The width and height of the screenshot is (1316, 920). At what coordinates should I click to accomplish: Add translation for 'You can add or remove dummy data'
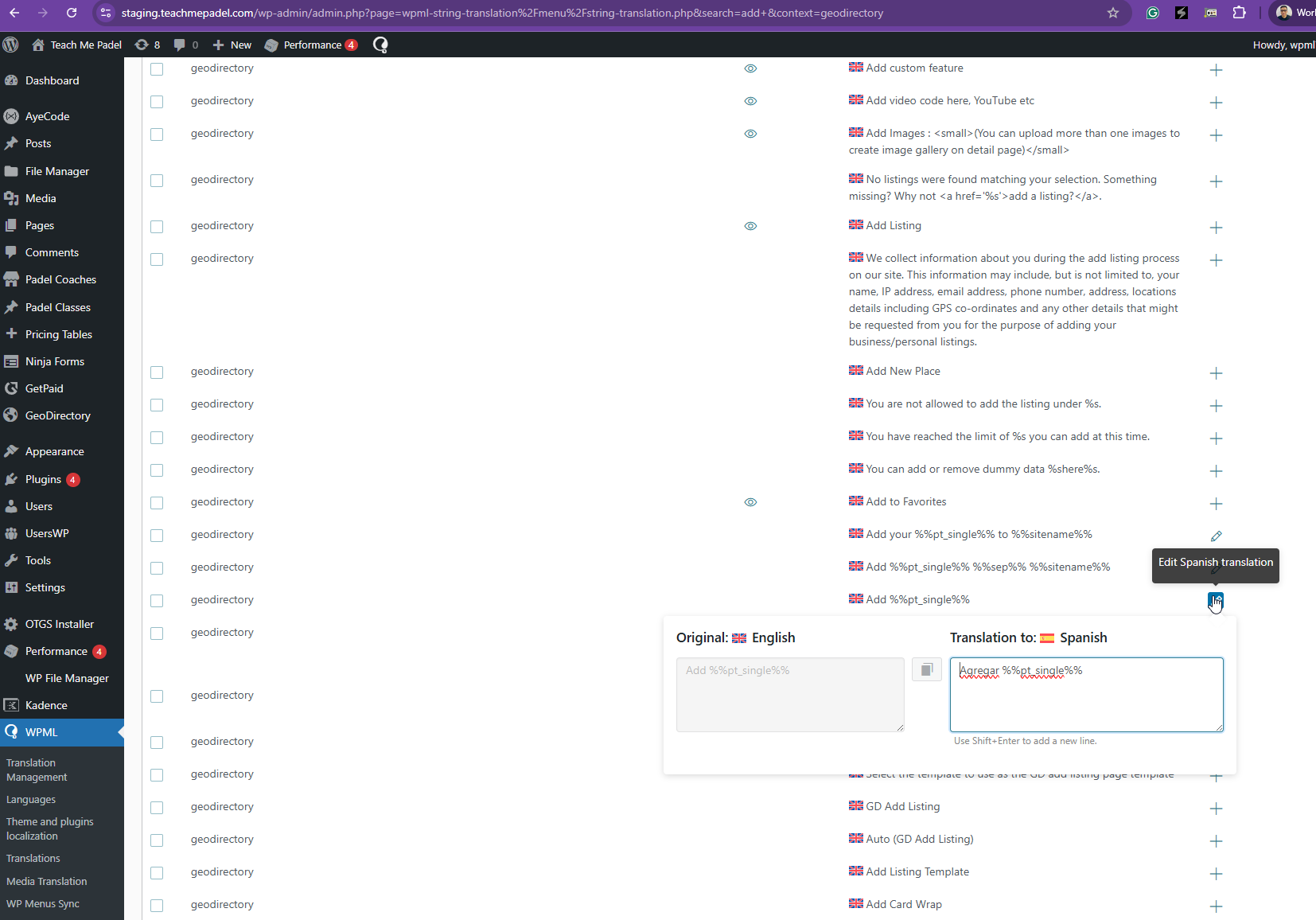[1216, 471]
